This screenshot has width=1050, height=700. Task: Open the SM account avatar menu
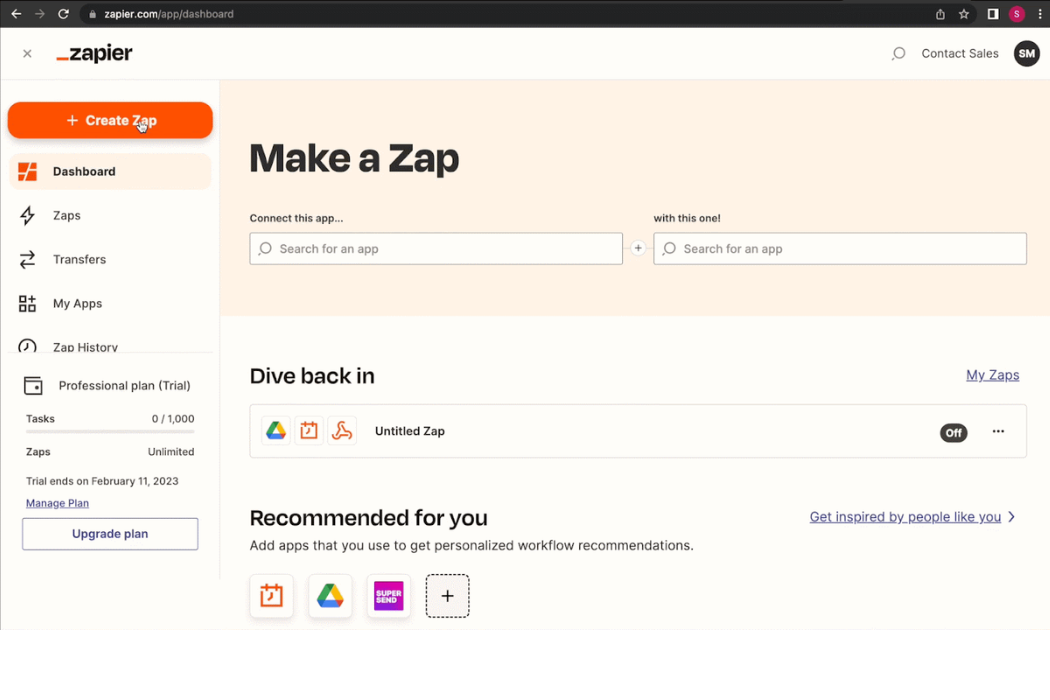pos(1027,54)
